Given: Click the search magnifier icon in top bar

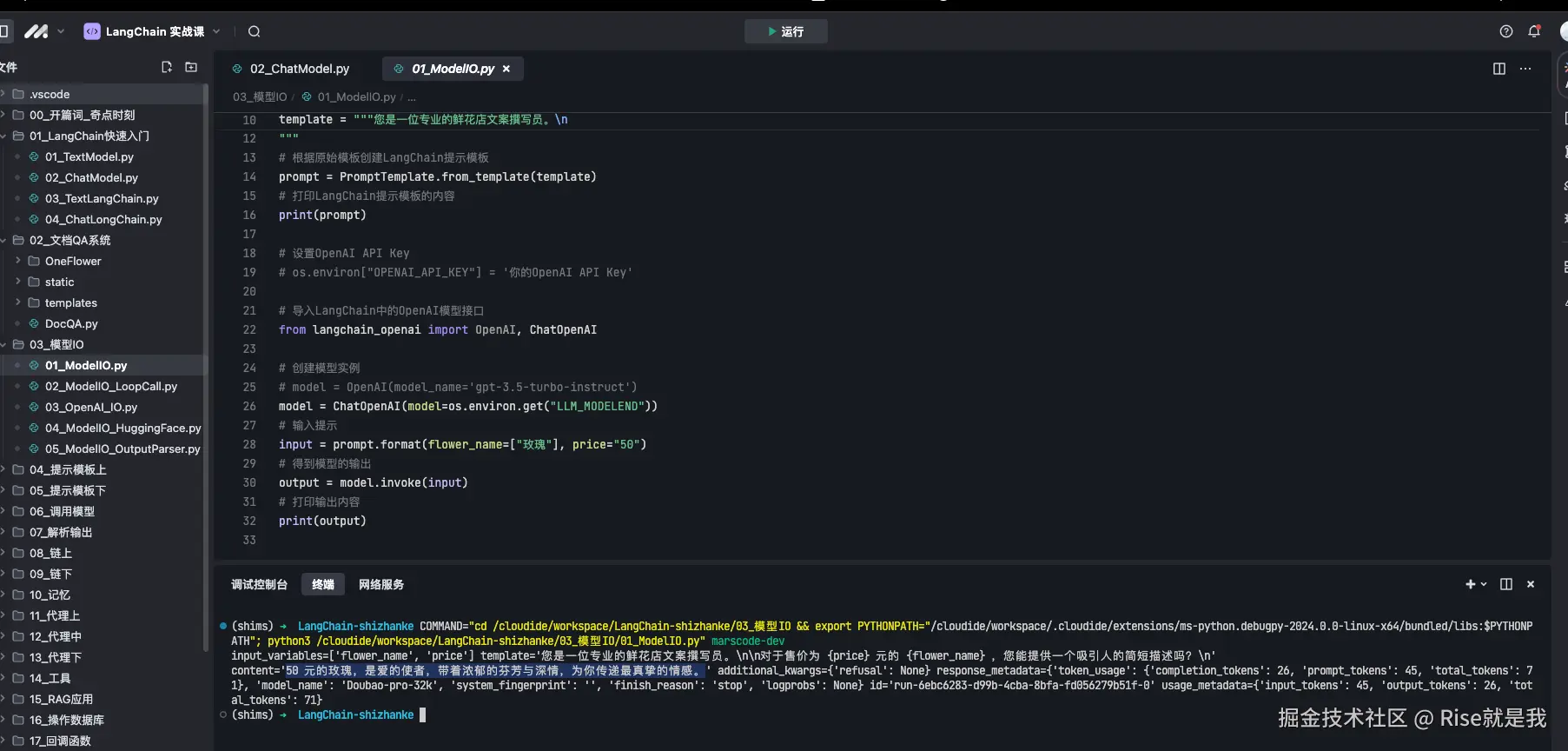Looking at the screenshot, I should coord(254,31).
